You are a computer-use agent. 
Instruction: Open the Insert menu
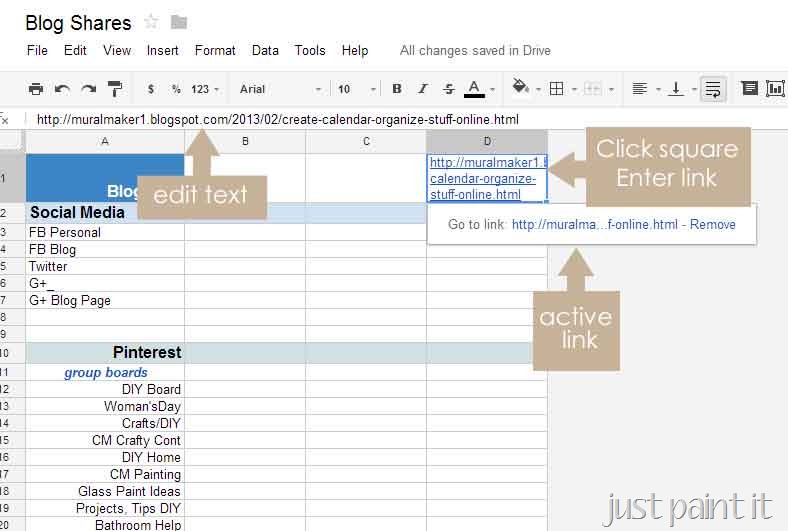click(162, 50)
